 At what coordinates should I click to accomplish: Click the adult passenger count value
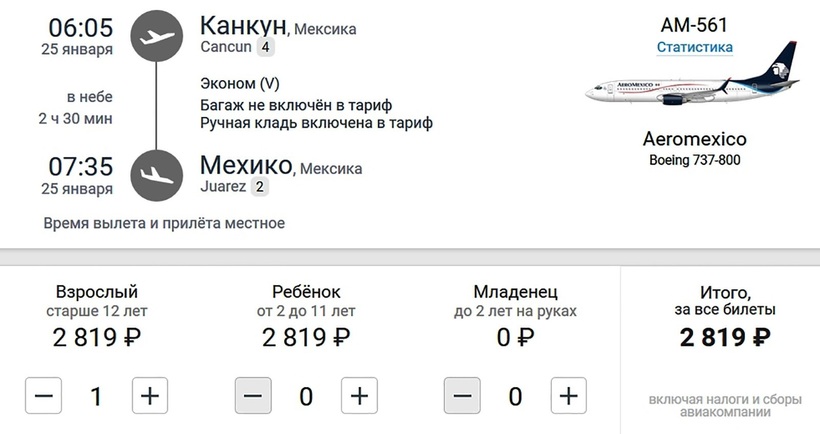[96, 396]
